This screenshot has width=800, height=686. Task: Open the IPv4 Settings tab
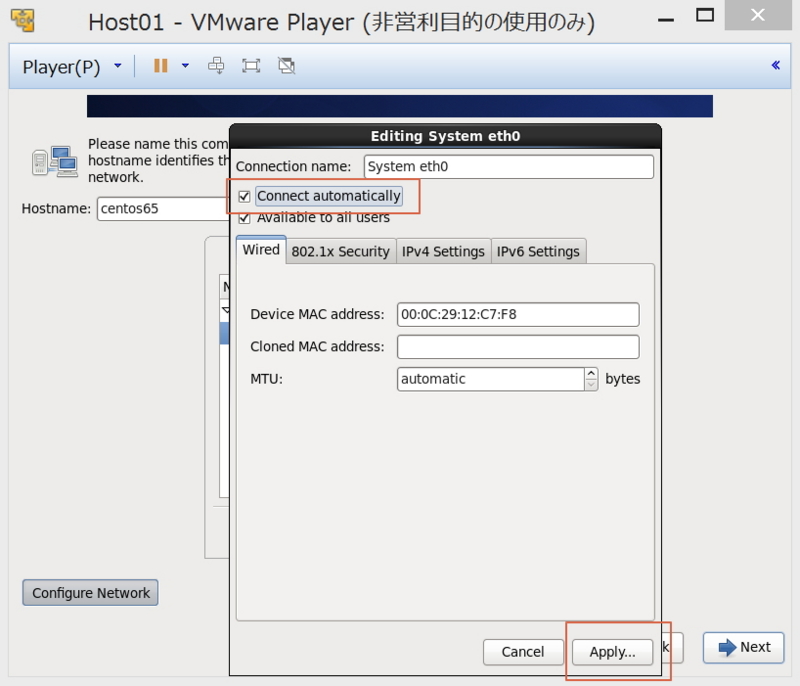443,251
